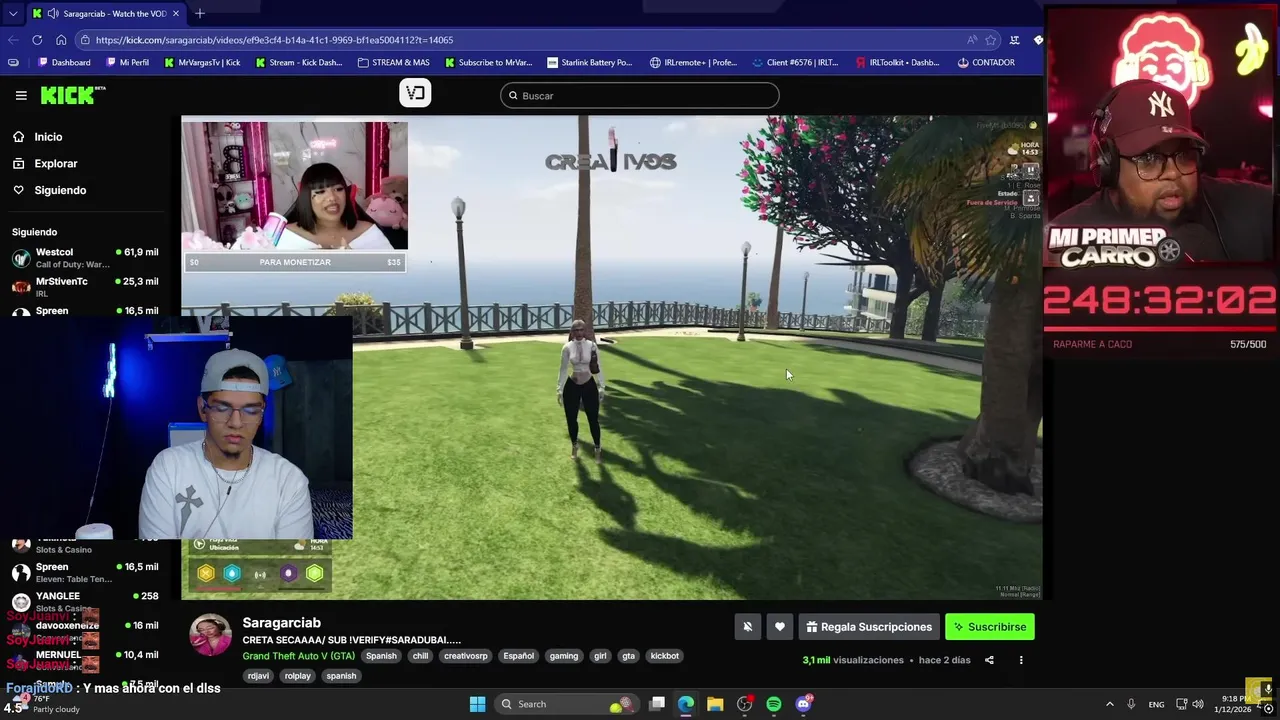Select the creativosrp tag

[x=466, y=656]
